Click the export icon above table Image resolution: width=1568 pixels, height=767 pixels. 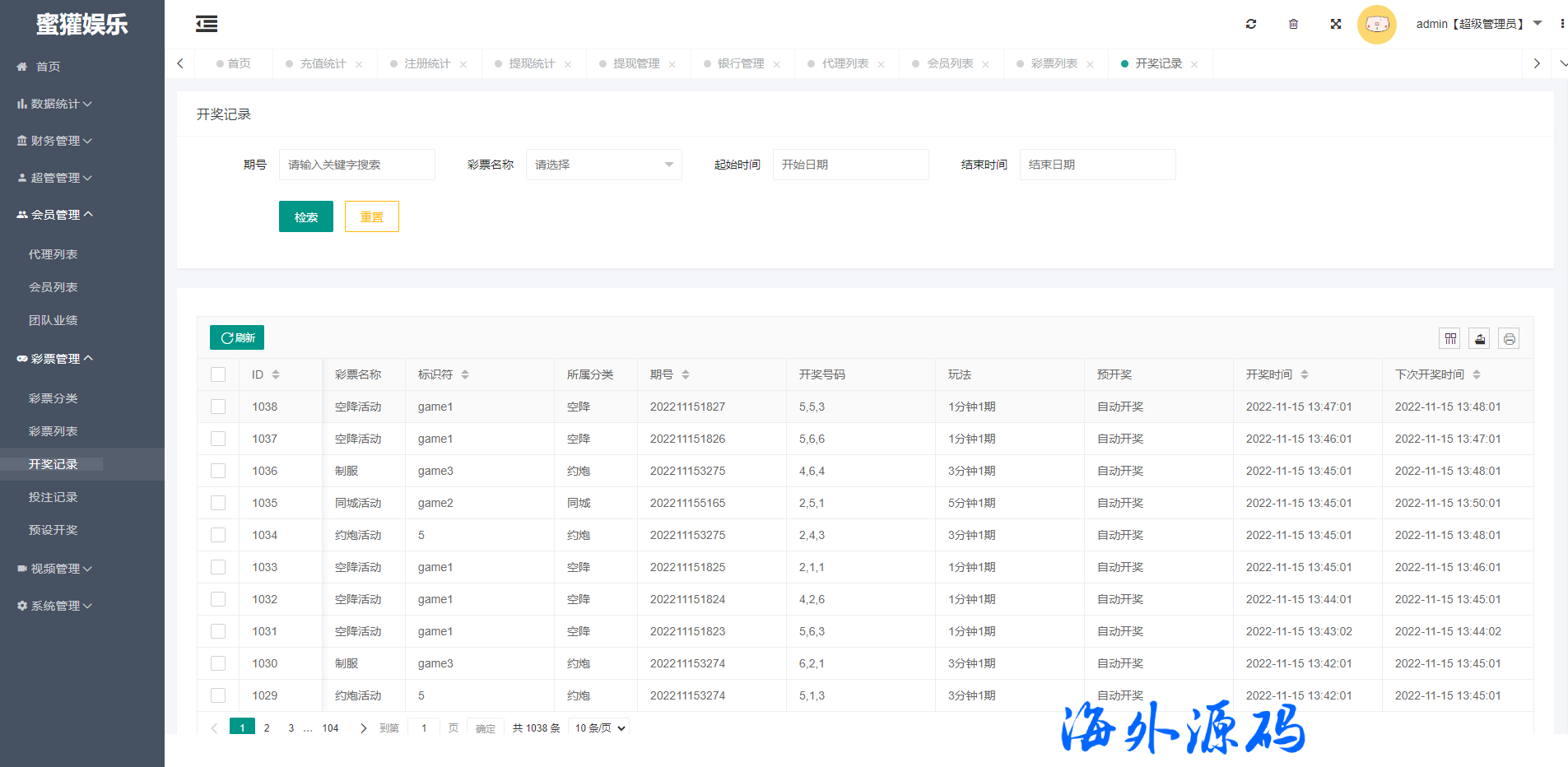[1479, 338]
